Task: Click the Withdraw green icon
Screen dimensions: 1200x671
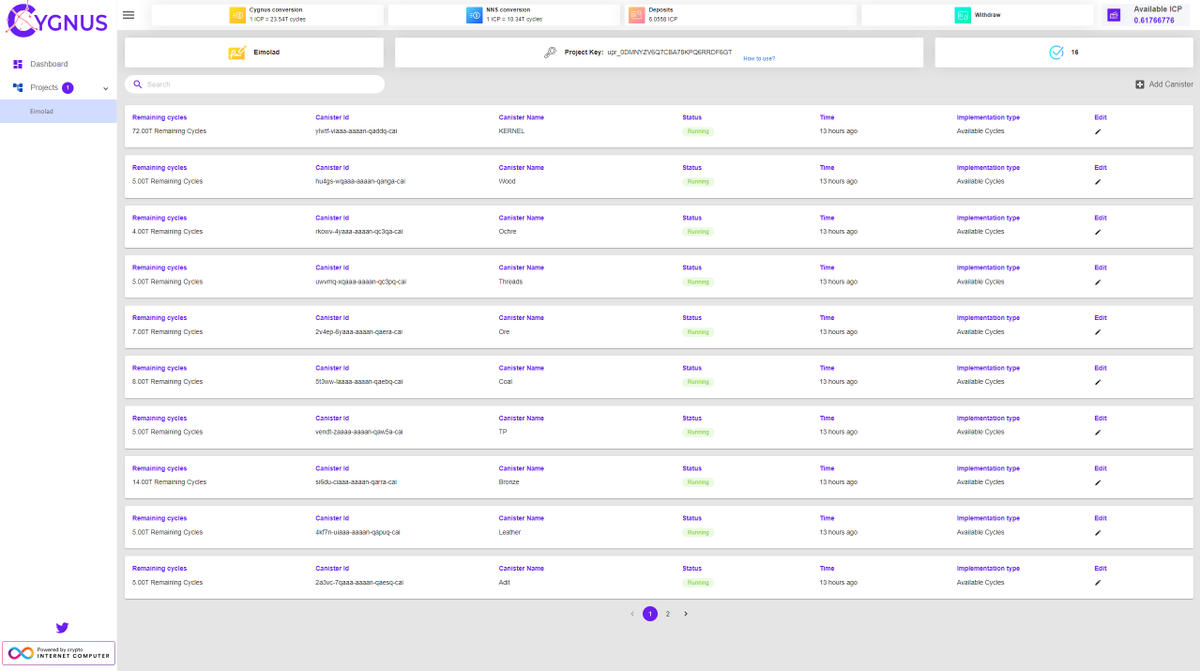Action: 962,15
